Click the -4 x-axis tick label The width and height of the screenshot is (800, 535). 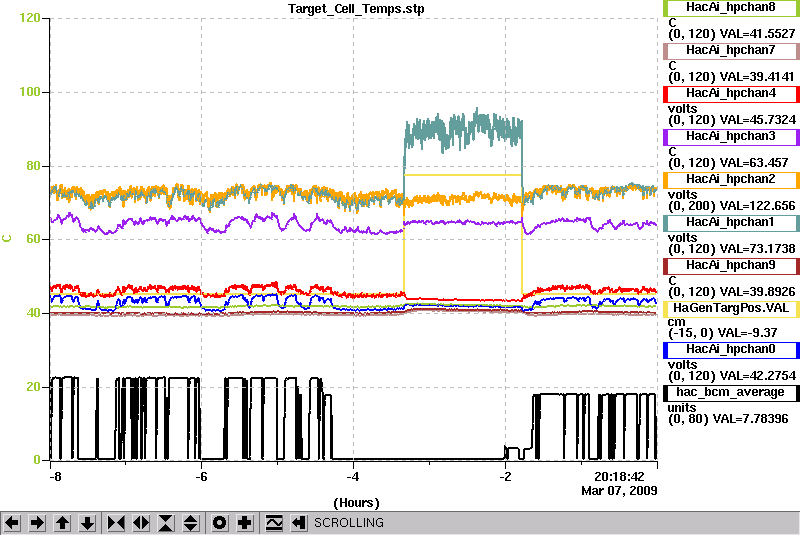coord(353,477)
